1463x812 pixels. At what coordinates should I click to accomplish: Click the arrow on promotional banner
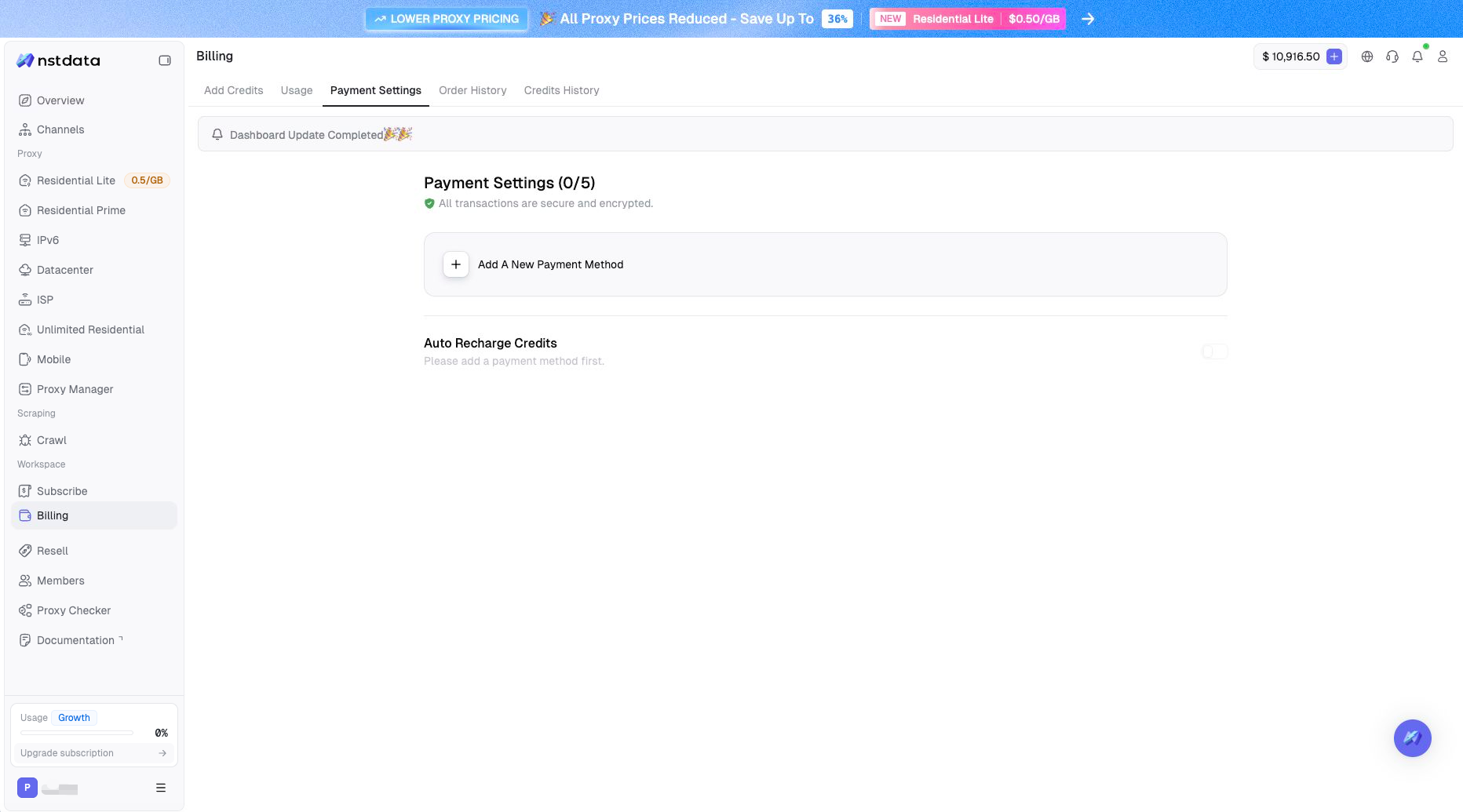pos(1088,19)
